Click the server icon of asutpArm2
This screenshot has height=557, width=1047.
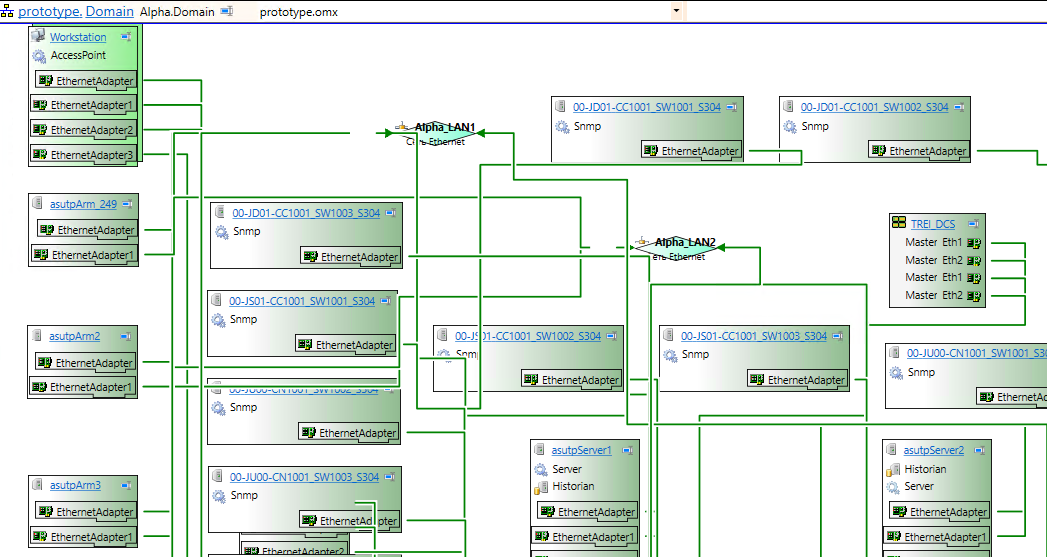[x=37, y=335]
